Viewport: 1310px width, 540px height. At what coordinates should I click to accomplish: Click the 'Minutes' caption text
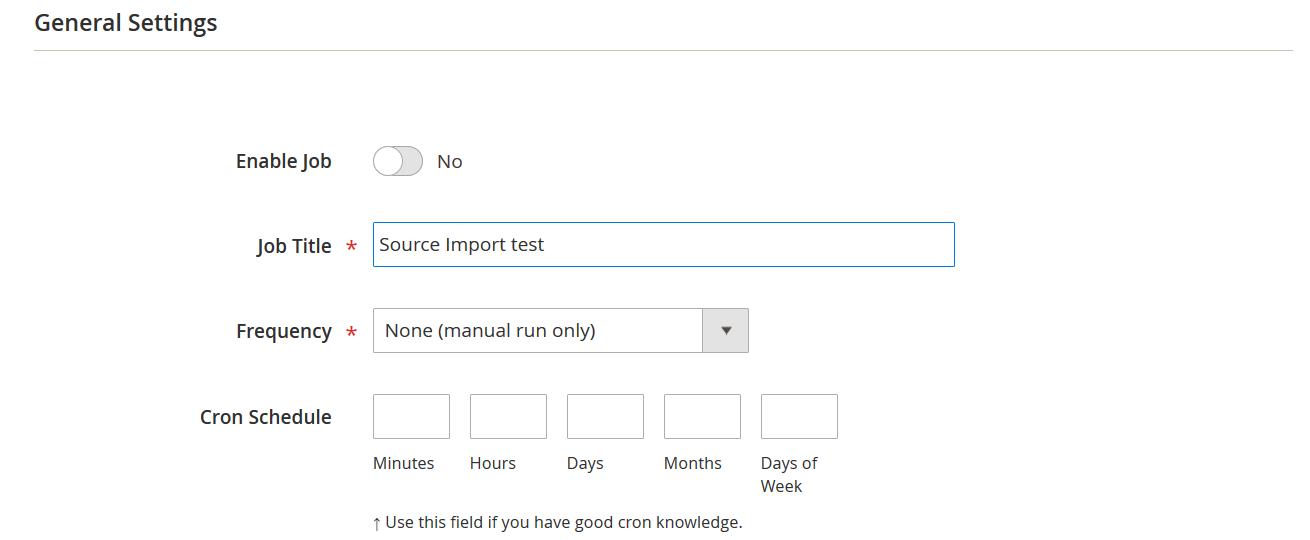404,463
